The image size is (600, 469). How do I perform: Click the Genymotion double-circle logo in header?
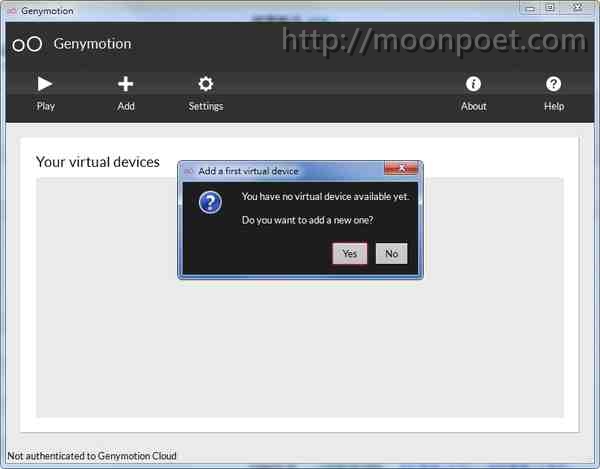(27, 44)
